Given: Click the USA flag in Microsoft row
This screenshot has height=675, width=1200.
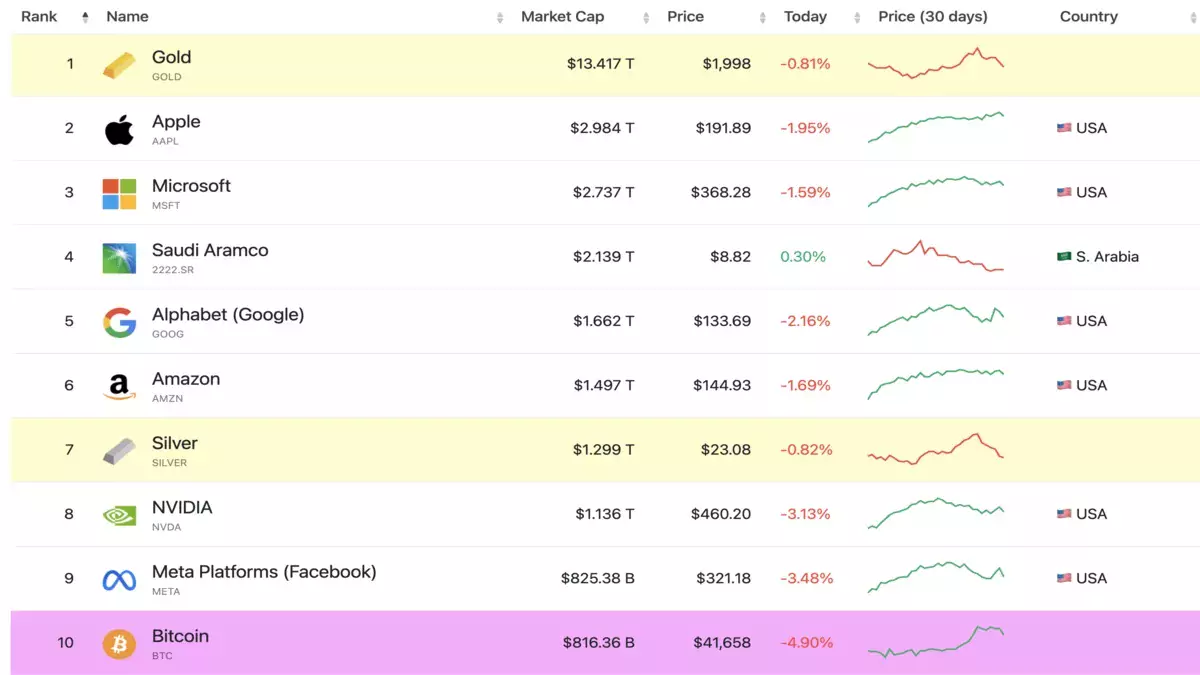Looking at the screenshot, I should point(1064,192).
